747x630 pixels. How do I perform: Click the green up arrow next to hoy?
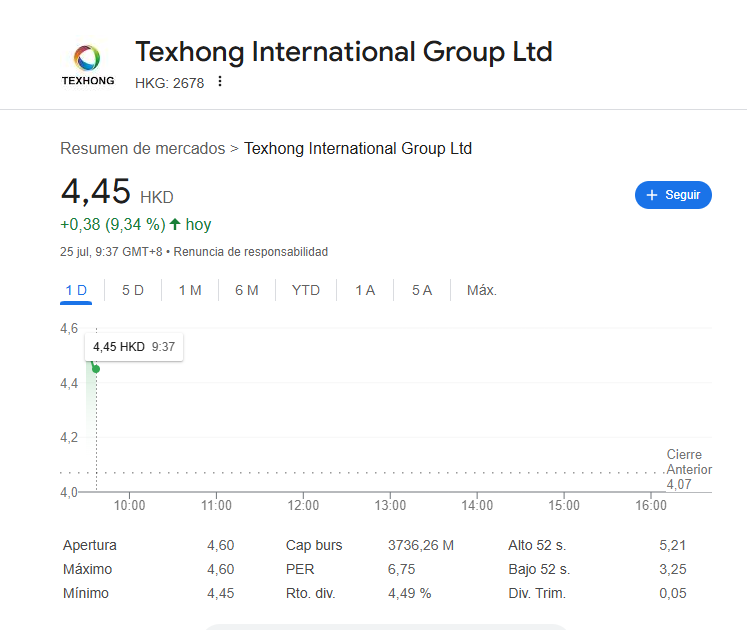175,224
